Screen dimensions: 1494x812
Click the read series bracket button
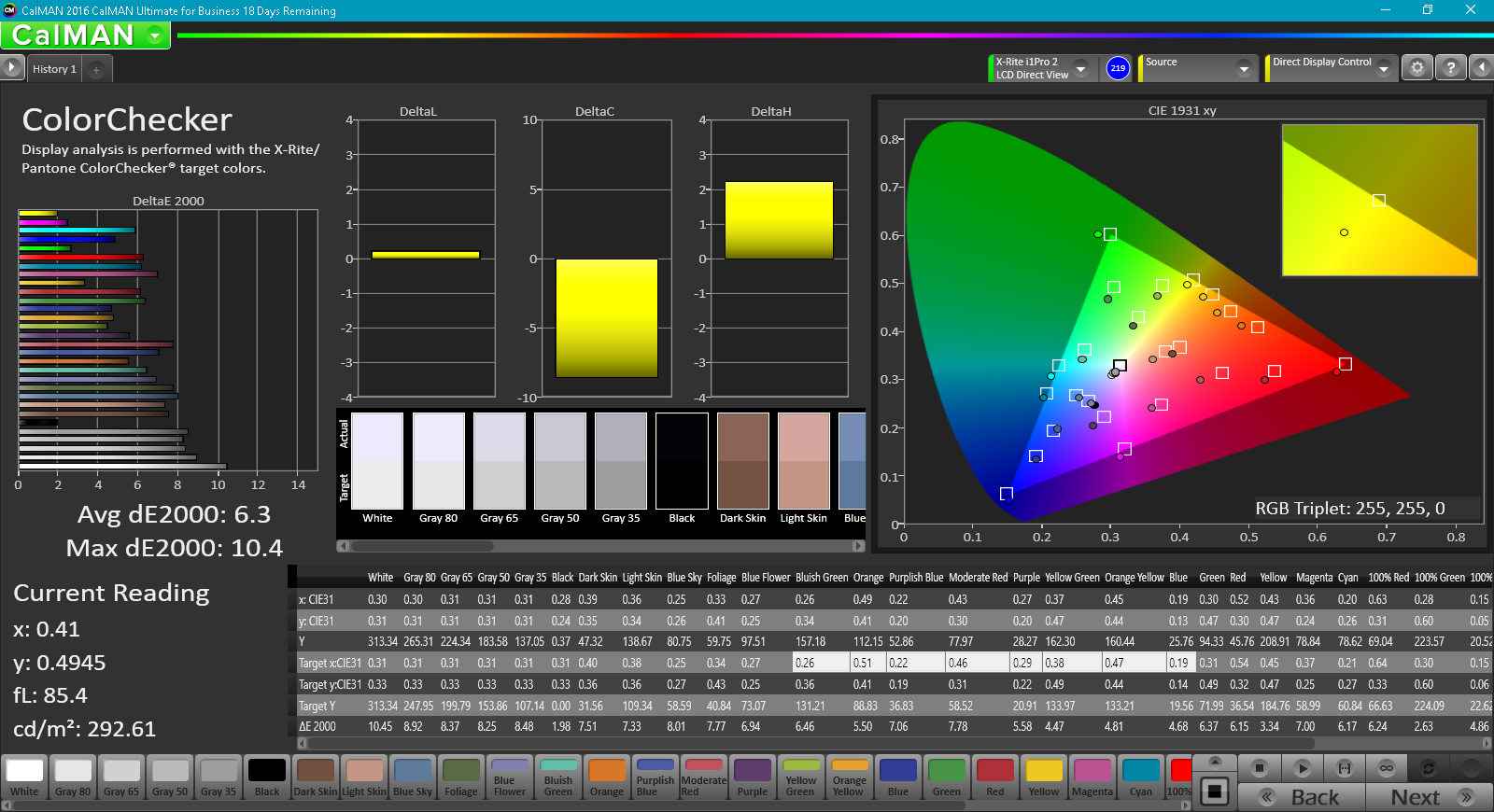coord(1345,768)
